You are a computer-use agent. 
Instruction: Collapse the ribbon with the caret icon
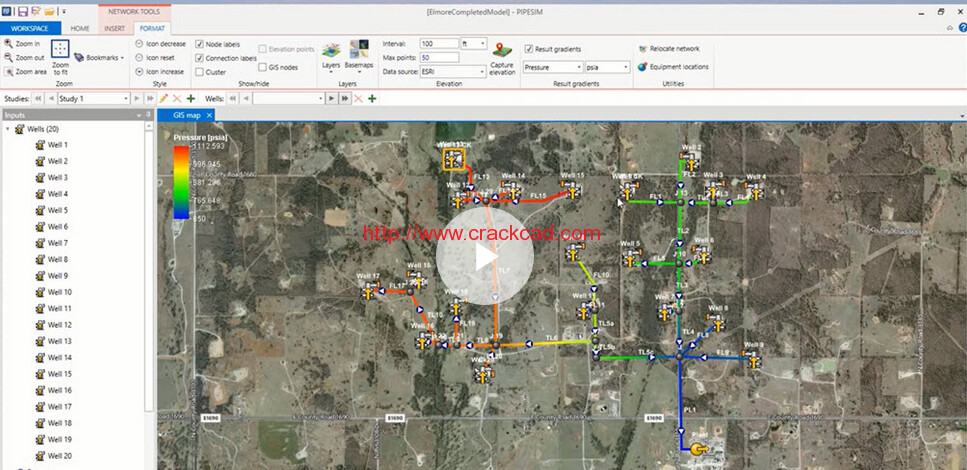pos(950,28)
